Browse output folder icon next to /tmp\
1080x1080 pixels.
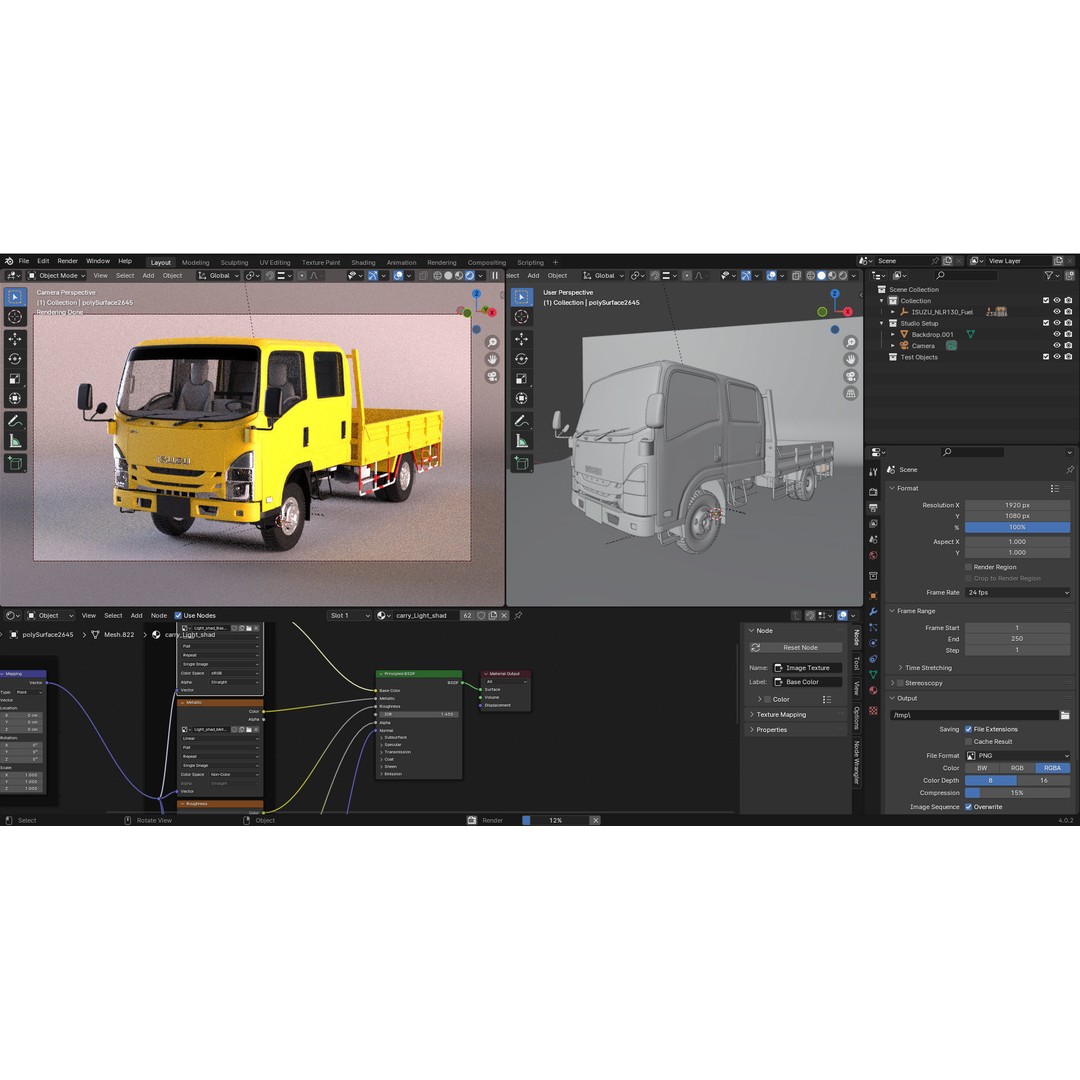tap(1065, 716)
